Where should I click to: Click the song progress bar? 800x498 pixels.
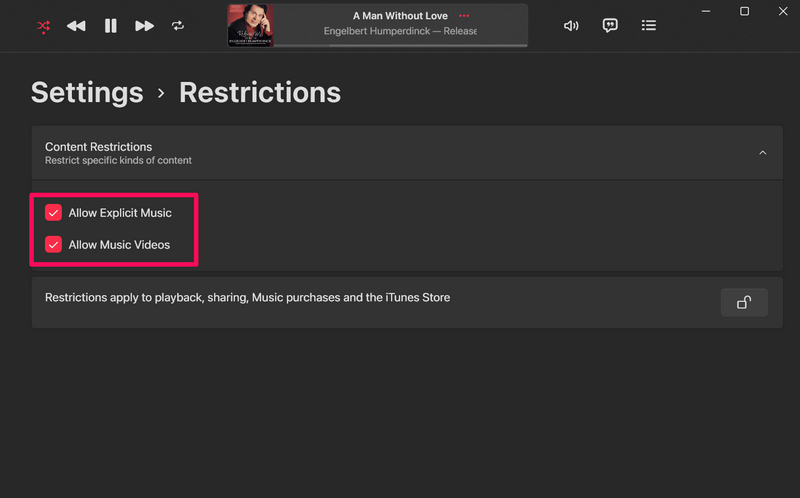[400, 46]
